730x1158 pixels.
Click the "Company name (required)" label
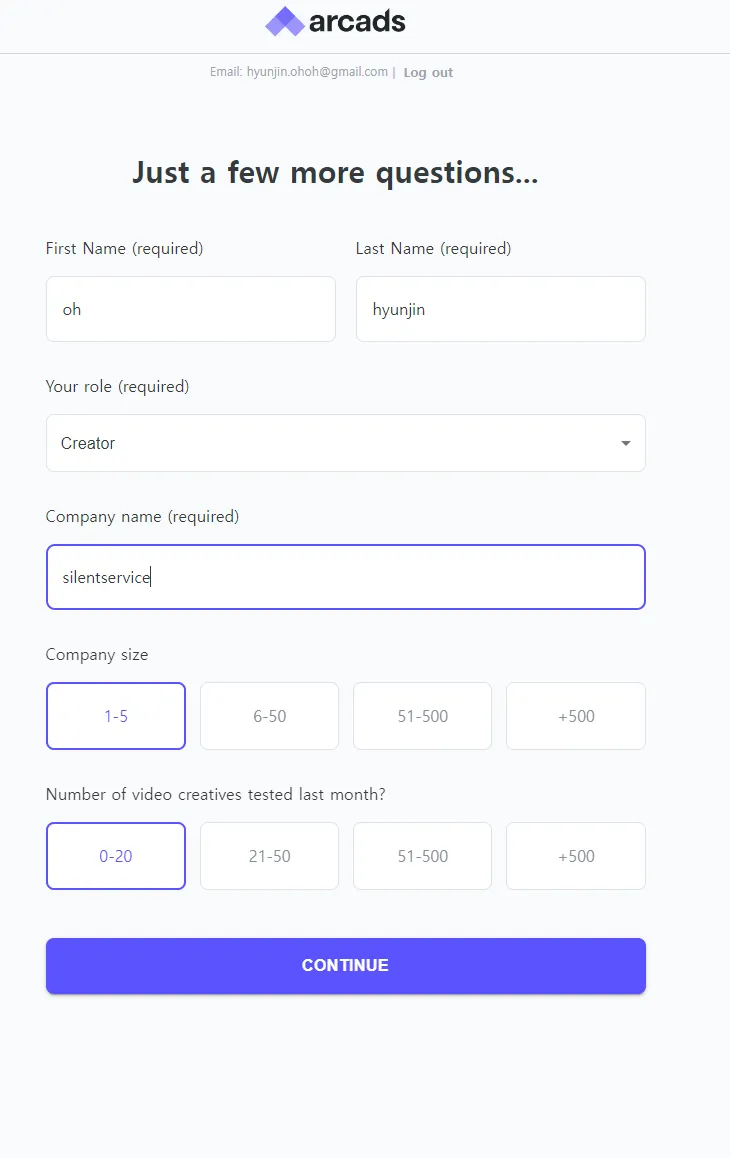(x=142, y=517)
